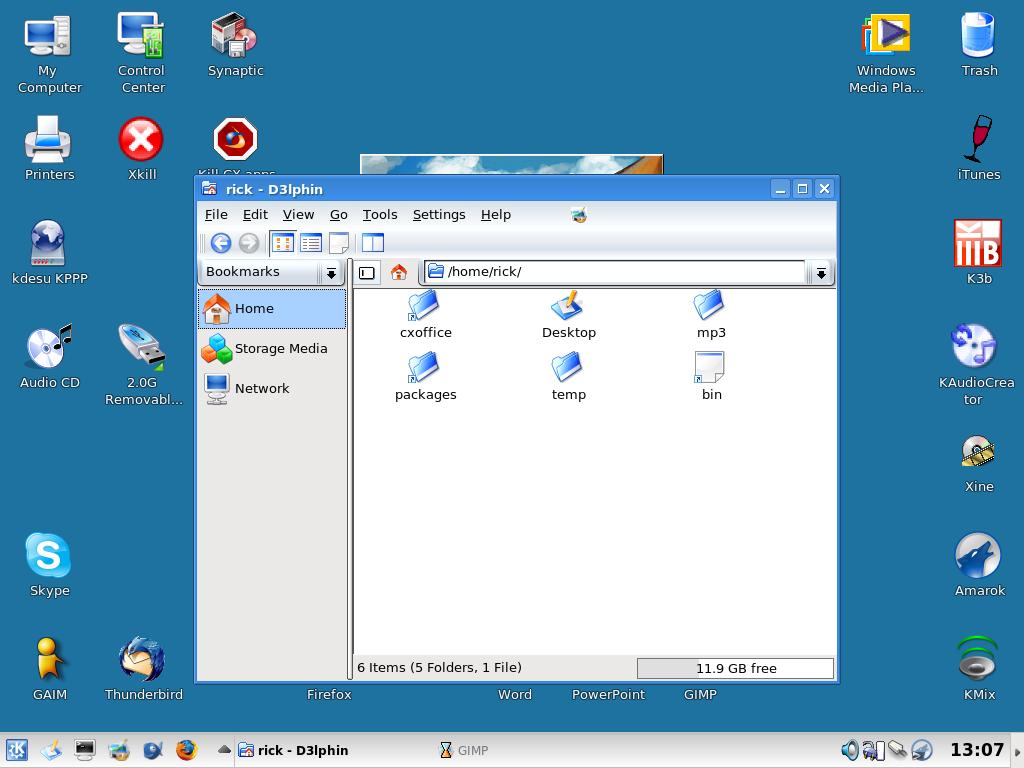This screenshot has height=768, width=1024.
Task: Select the packages folder
Action: point(425,377)
